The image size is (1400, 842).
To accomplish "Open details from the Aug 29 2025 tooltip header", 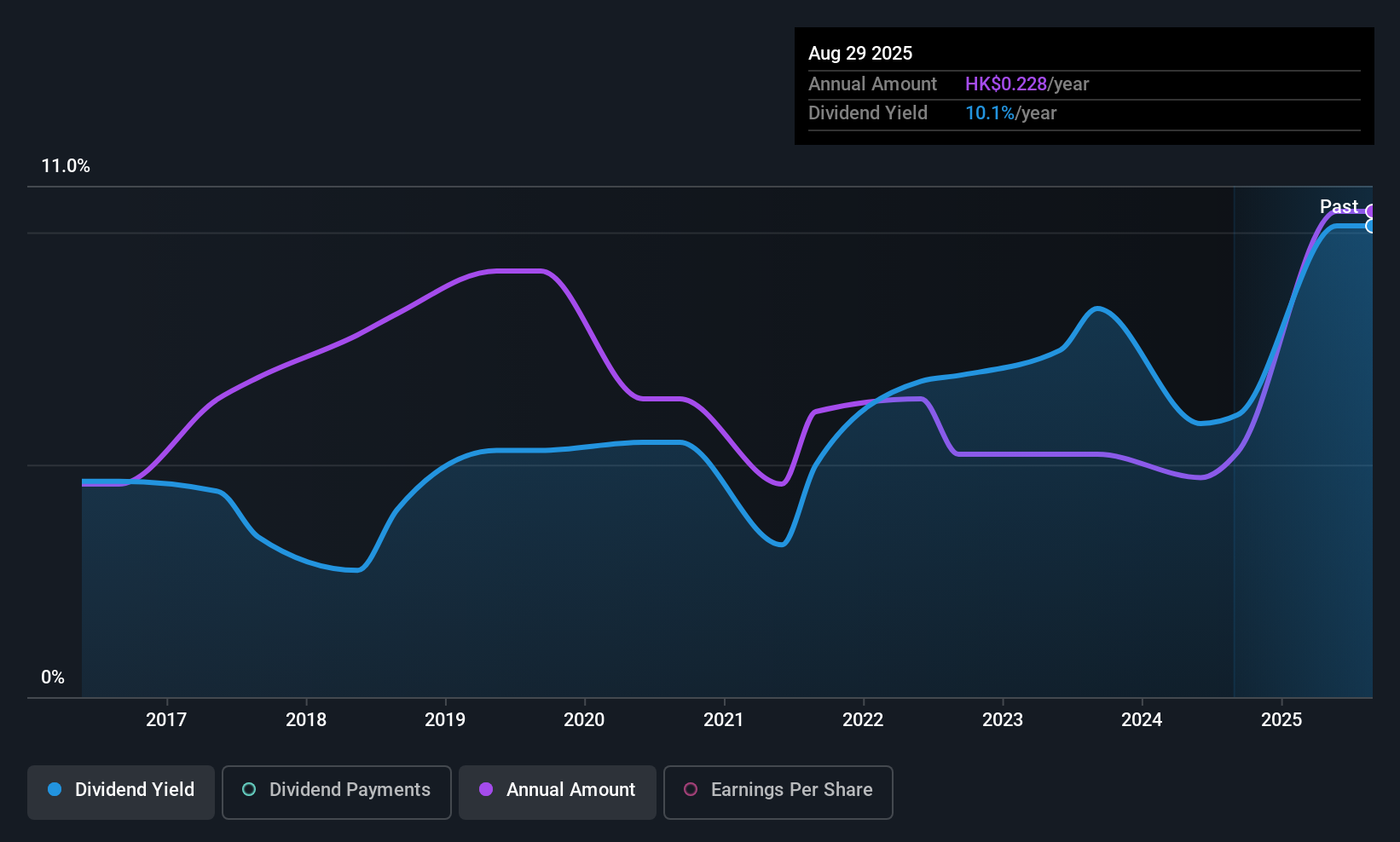I will (860, 53).
